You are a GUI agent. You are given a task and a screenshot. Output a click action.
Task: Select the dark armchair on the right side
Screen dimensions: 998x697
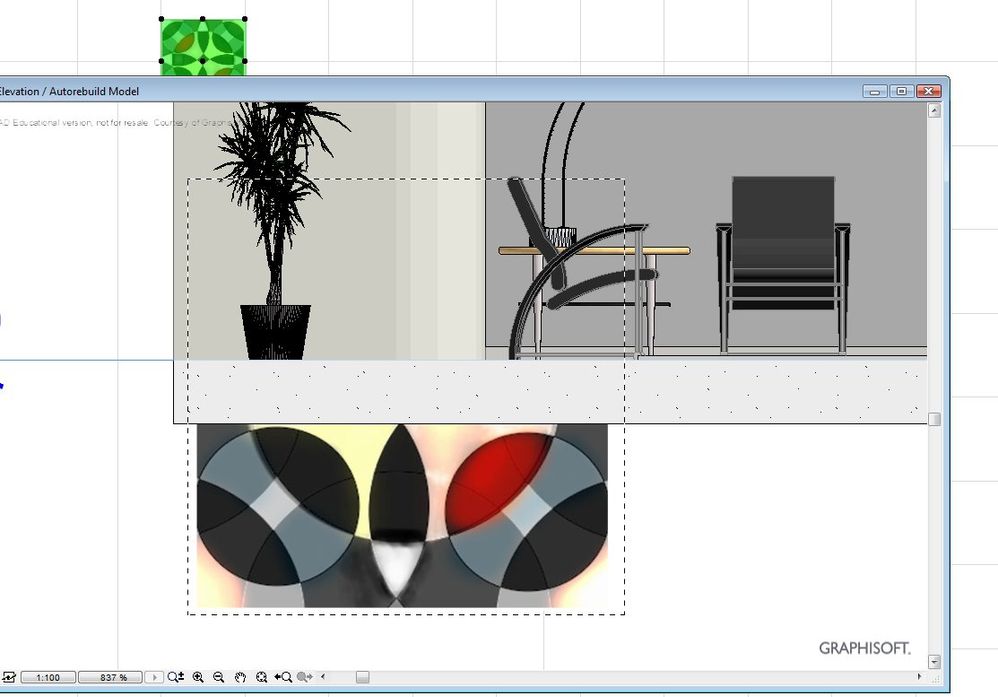click(x=783, y=264)
